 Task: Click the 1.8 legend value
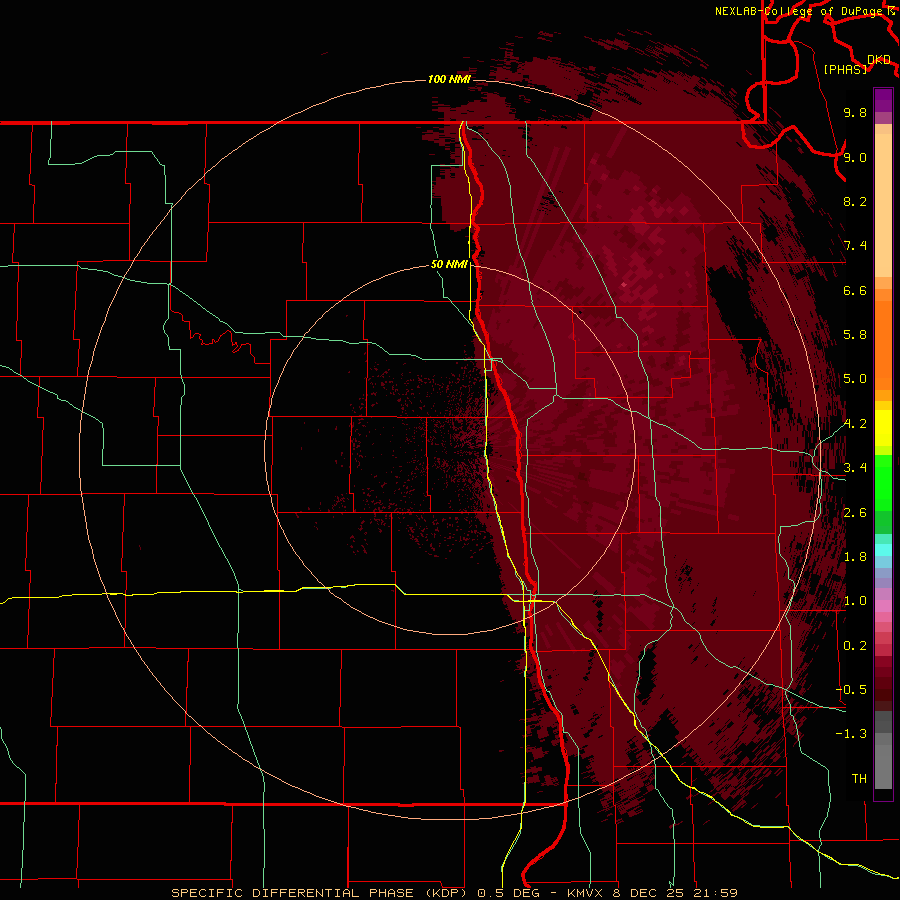[855, 557]
